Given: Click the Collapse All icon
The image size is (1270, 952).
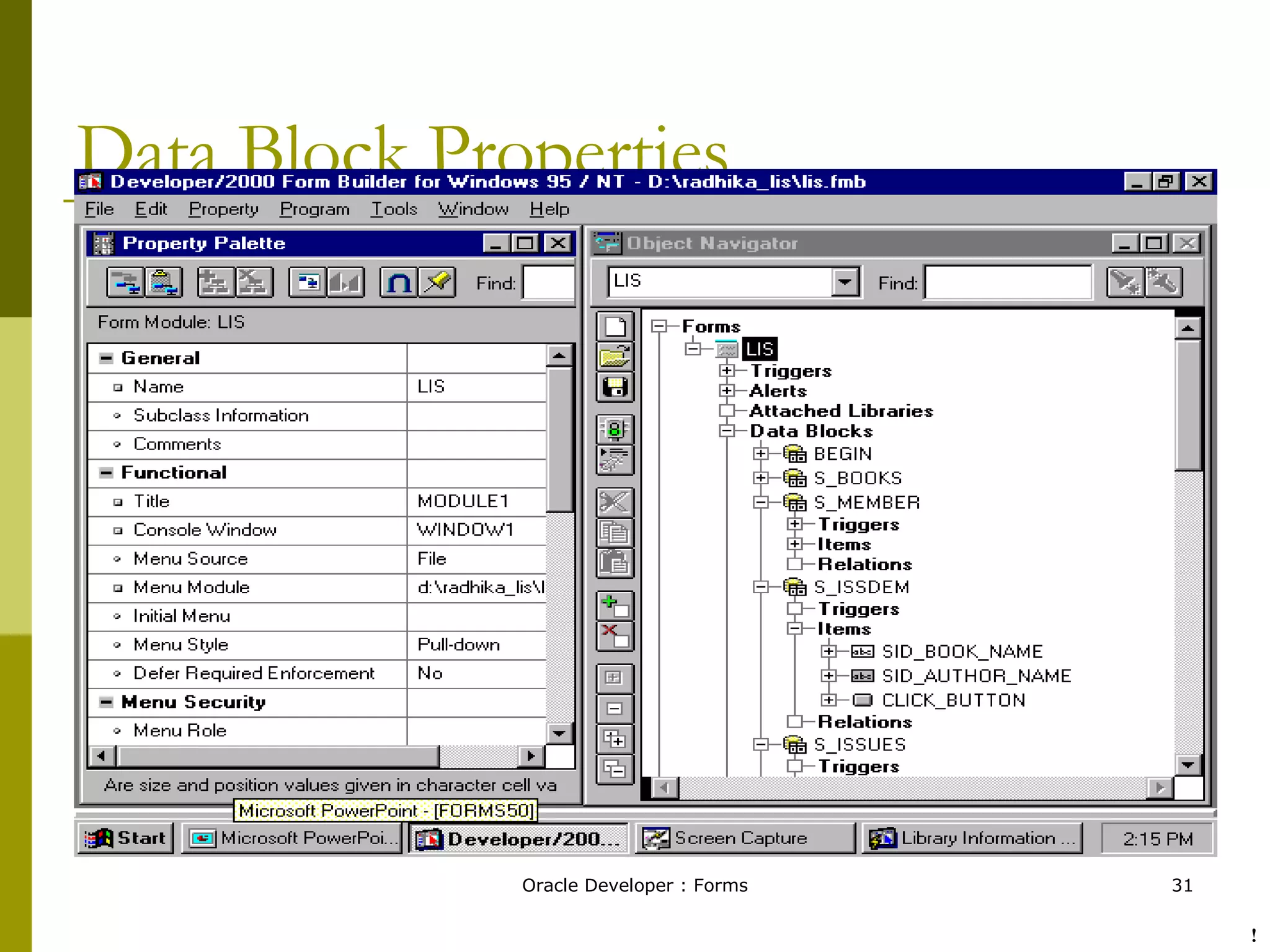Looking at the screenshot, I should pyautogui.click(x=615, y=770).
